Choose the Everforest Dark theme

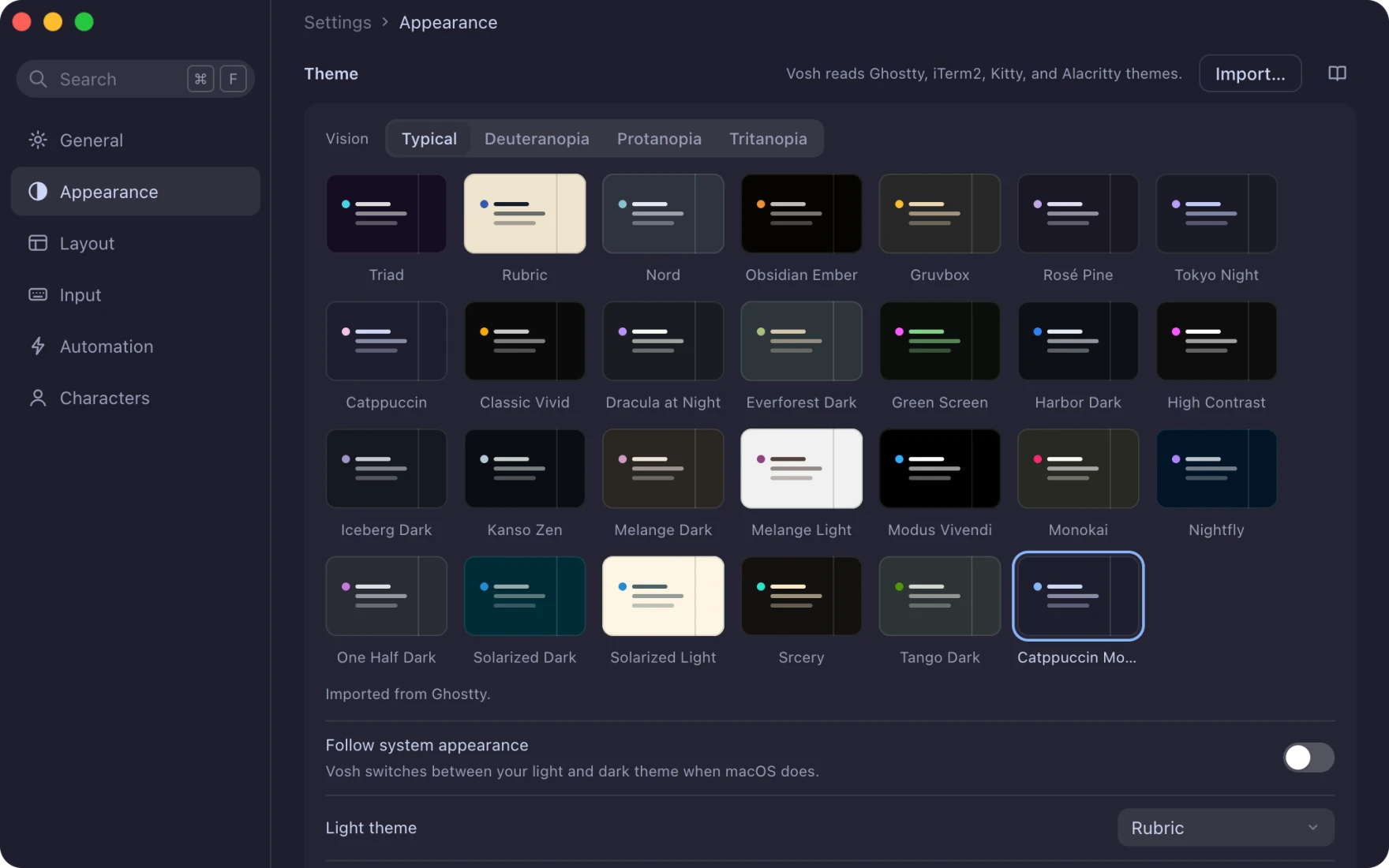[x=801, y=341]
